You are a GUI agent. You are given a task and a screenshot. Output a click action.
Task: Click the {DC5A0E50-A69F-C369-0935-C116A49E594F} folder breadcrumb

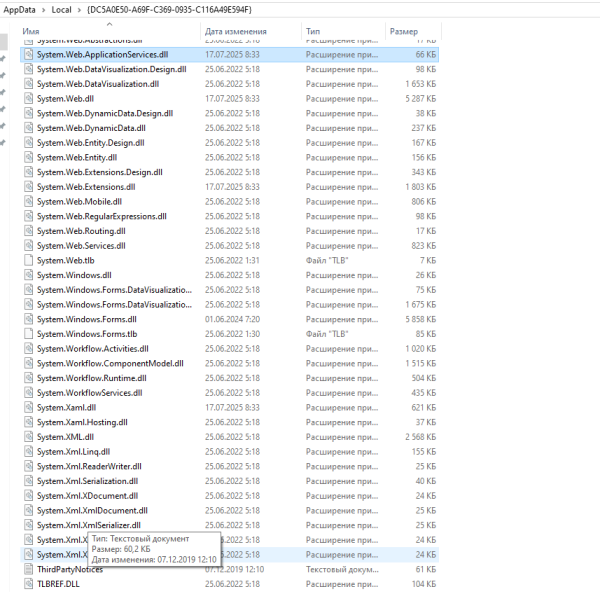pyautogui.click(x=169, y=10)
